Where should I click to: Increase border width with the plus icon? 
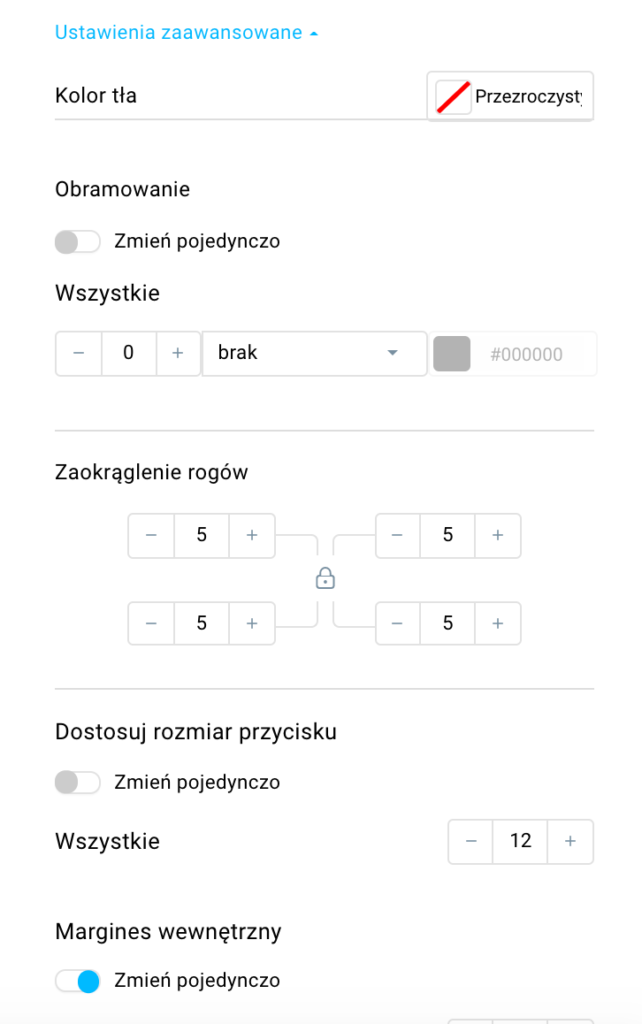click(x=178, y=353)
